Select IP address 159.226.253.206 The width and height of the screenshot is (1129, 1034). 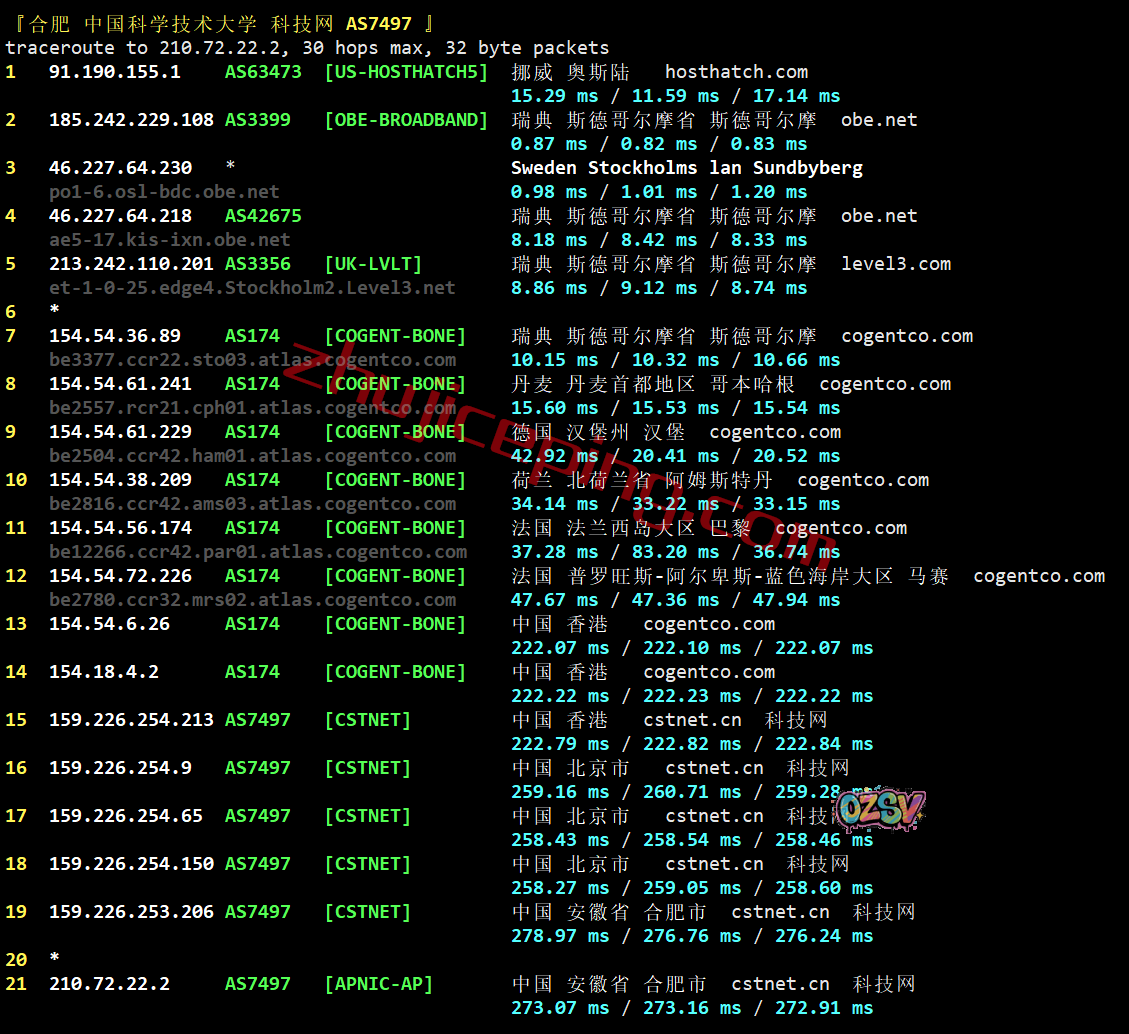click(x=131, y=912)
